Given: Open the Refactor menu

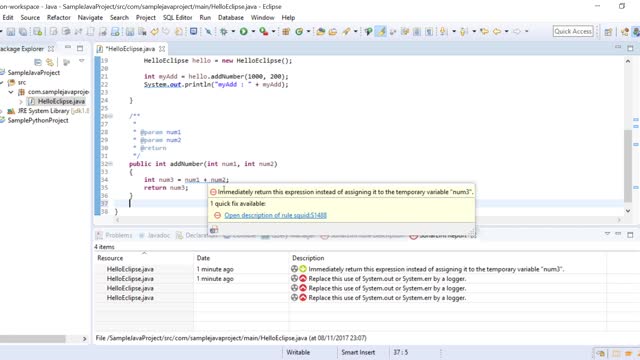Looking at the screenshot, I should pyautogui.click(x=59, y=18).
